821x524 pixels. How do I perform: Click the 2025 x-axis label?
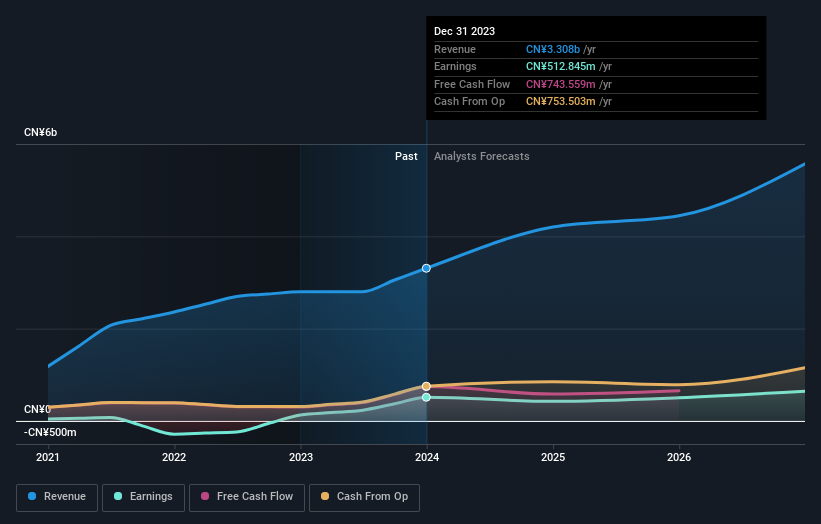pos(553,458)
